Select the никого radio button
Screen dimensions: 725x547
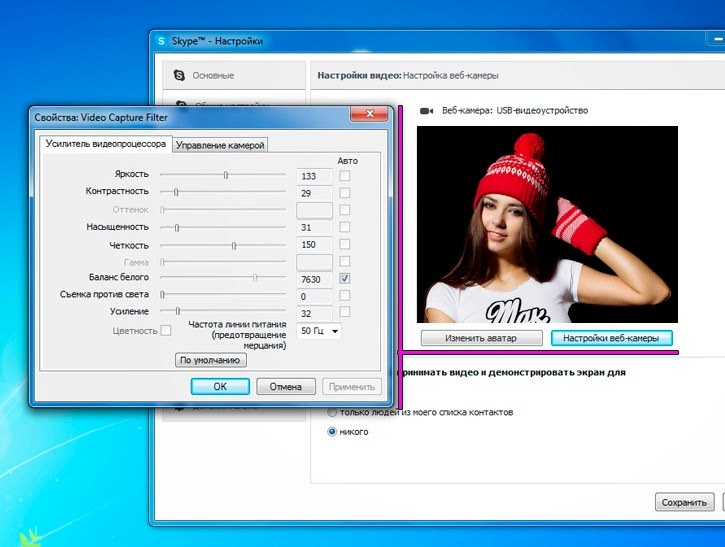[x=332, y=432]
